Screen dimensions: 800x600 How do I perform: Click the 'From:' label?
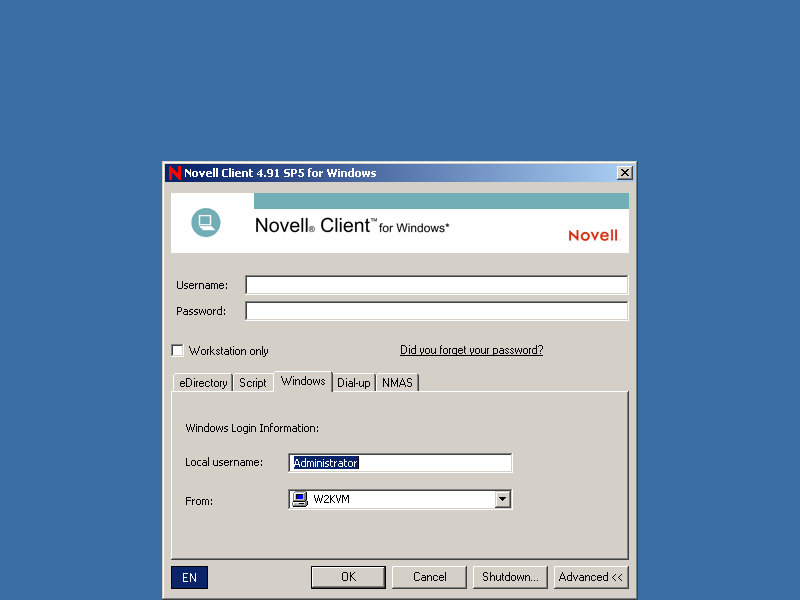coord(199,501)
